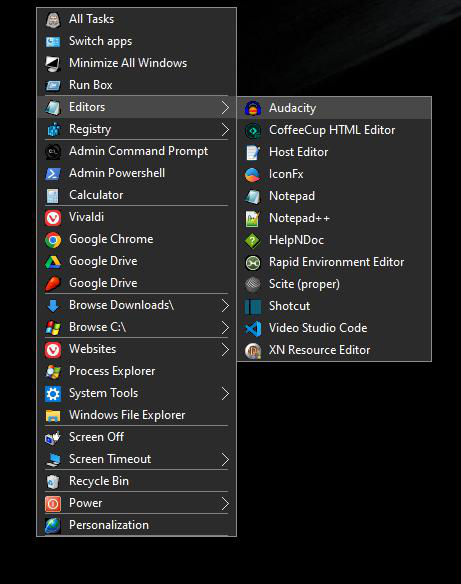461x584 pixels.
Task: Launch XN Resource Editor
Action: pos(334,350)
